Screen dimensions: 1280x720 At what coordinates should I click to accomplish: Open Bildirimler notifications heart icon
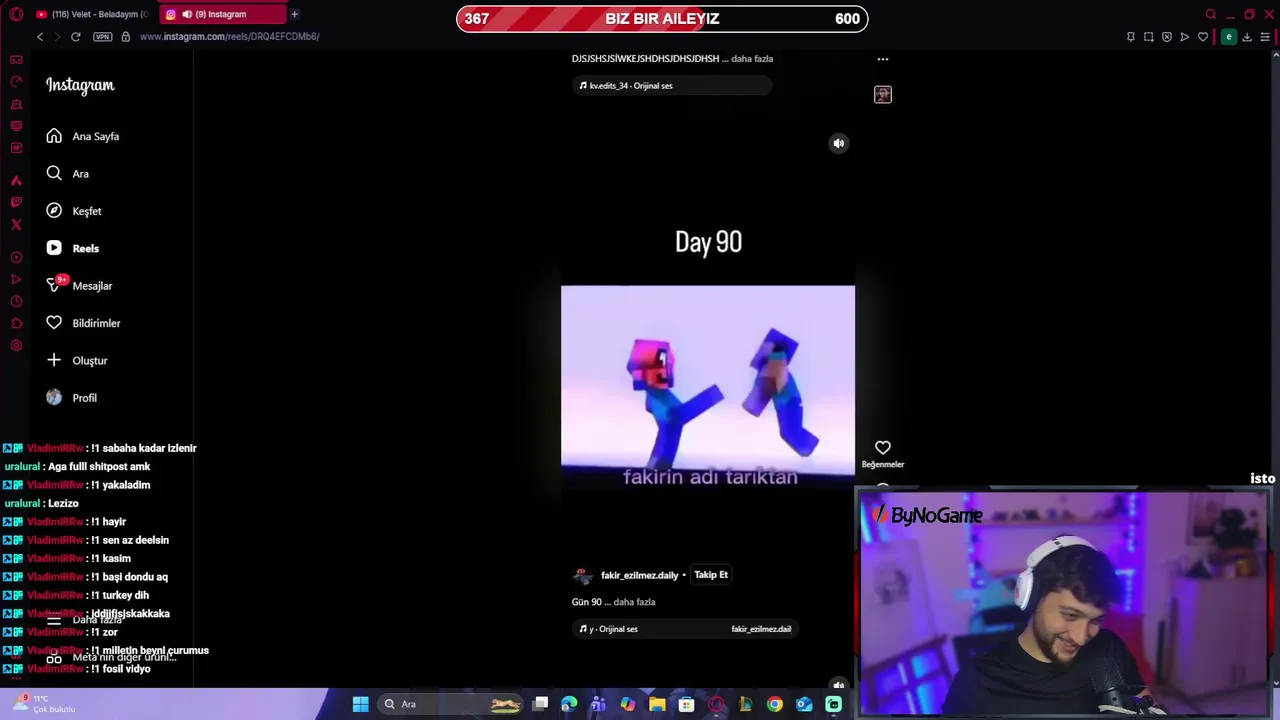click(x=54, y=323)
